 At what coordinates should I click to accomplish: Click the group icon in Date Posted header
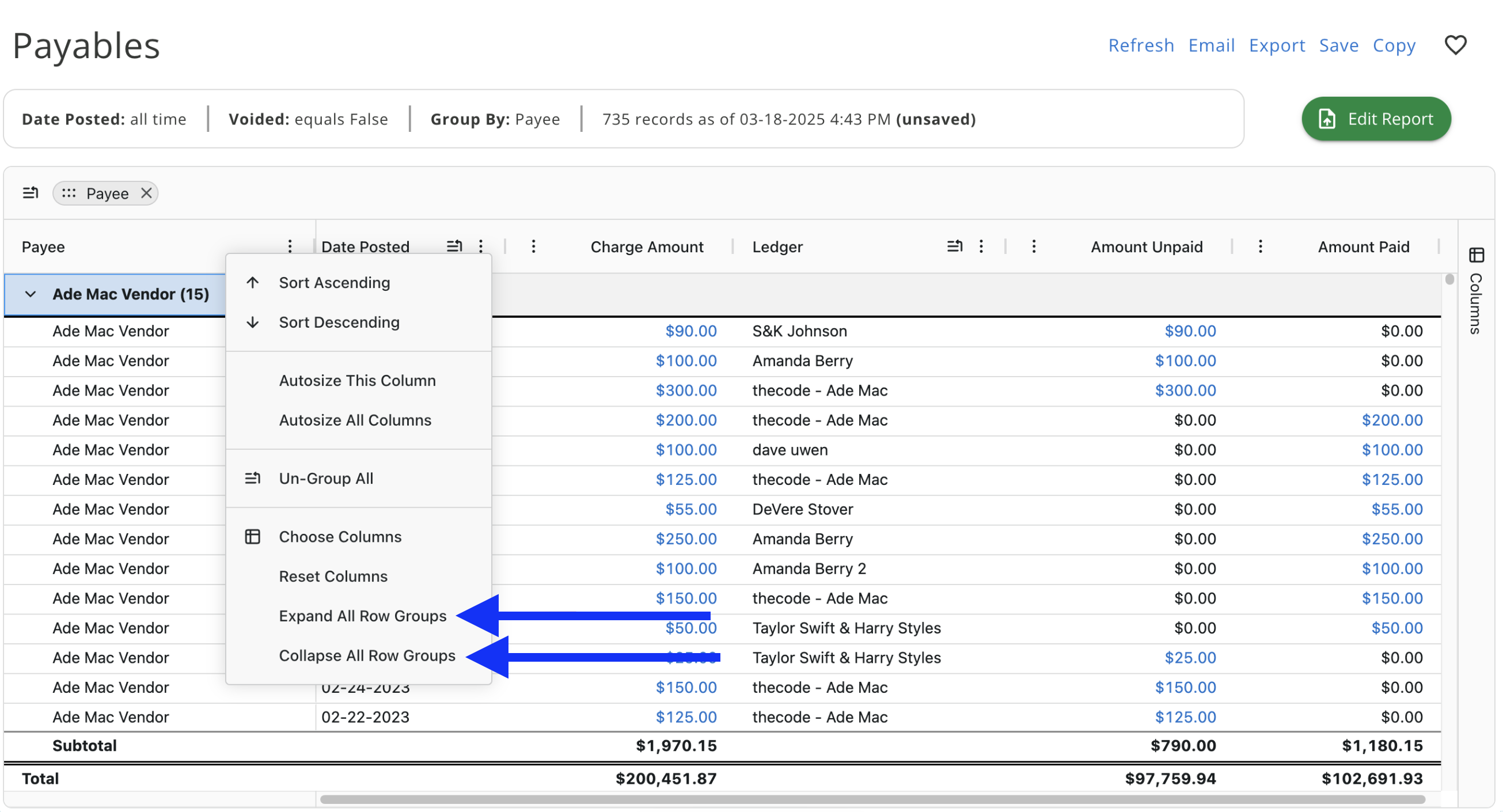click(454, 246)
